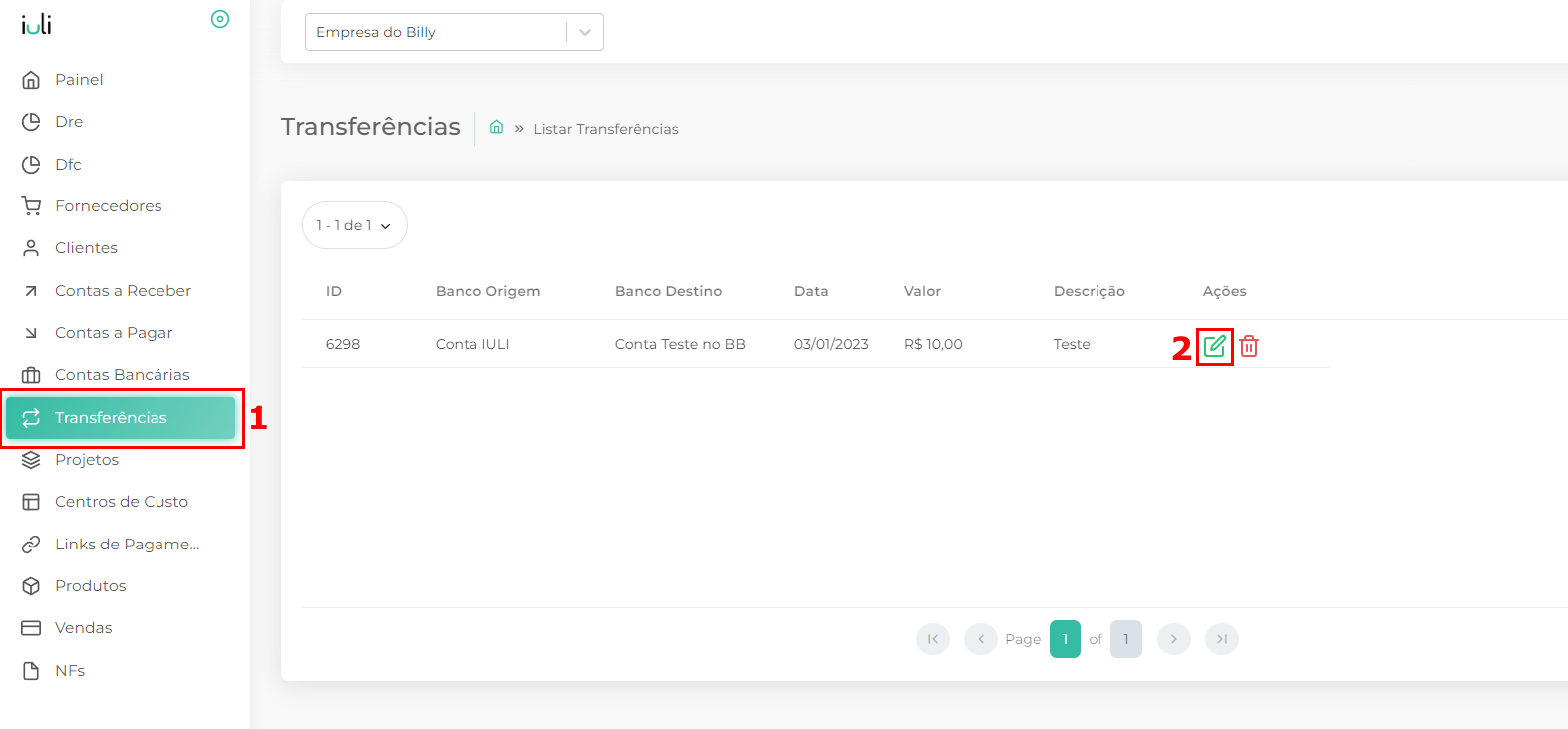
Task: Navigate to Contas Bancárias
Action: tap(122, 375)
